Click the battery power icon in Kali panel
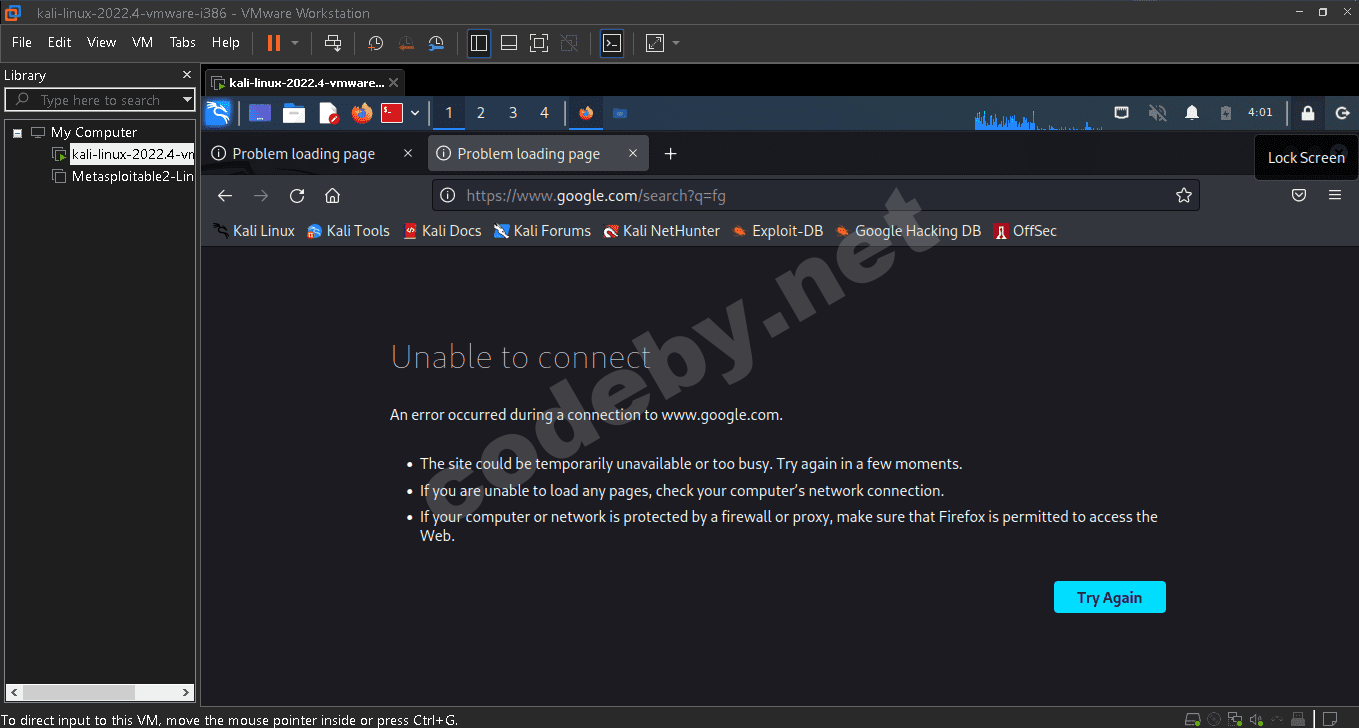The image size is (1359, 728). tap(1226, 113)
